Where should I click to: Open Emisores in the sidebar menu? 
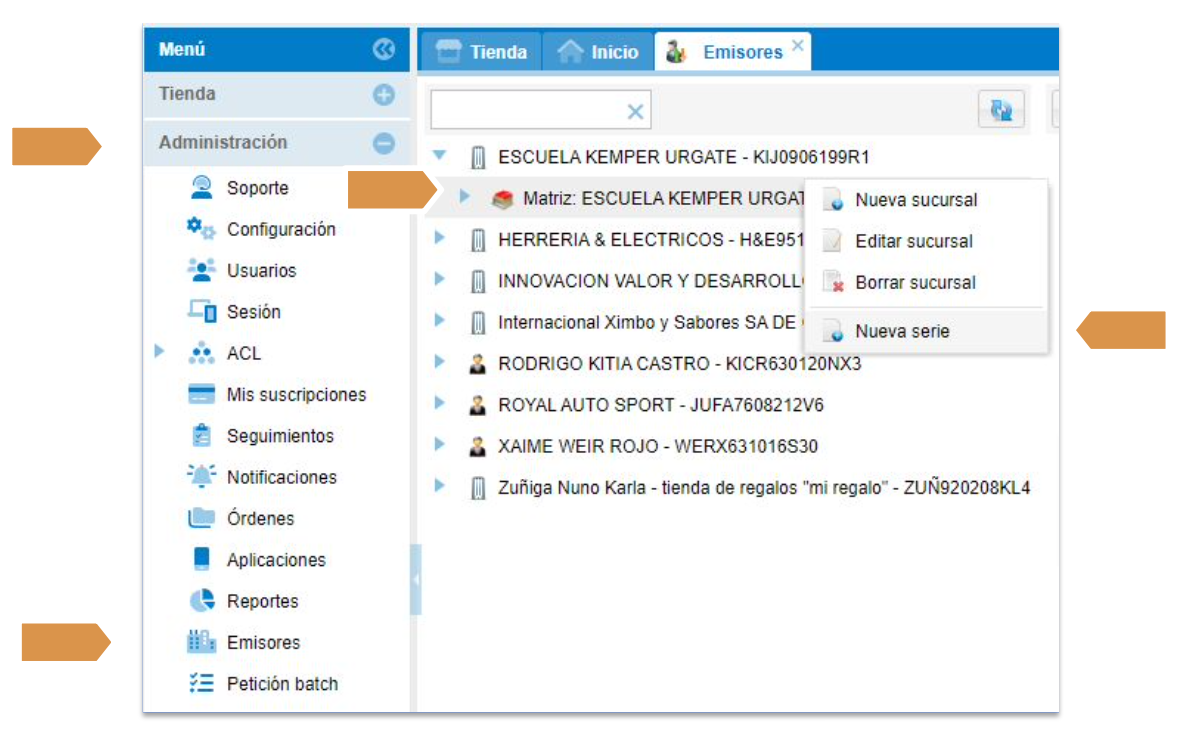263,643
